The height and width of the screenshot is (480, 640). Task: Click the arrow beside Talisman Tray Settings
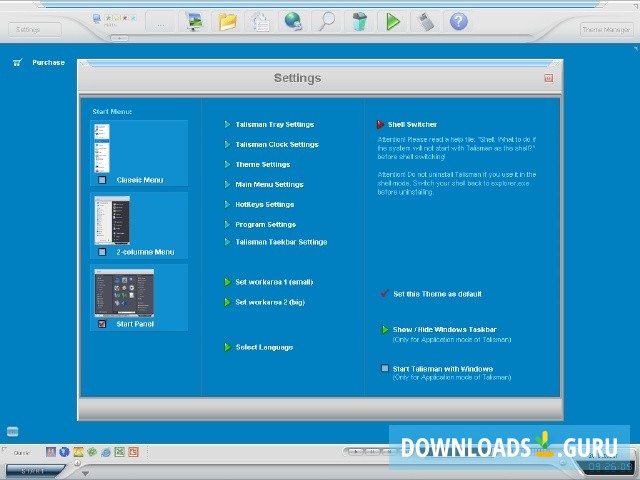point(227,124)
